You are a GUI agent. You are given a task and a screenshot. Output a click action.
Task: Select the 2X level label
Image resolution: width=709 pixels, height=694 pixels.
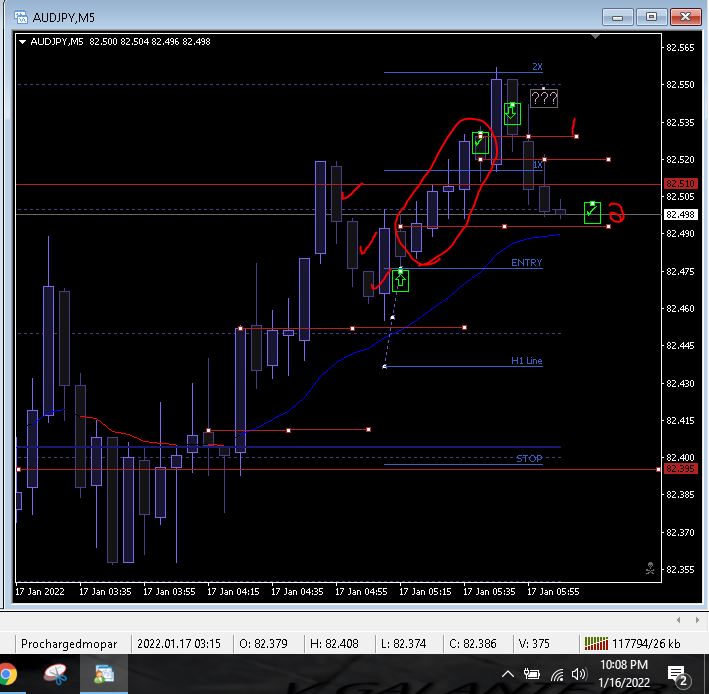[537, 66]
